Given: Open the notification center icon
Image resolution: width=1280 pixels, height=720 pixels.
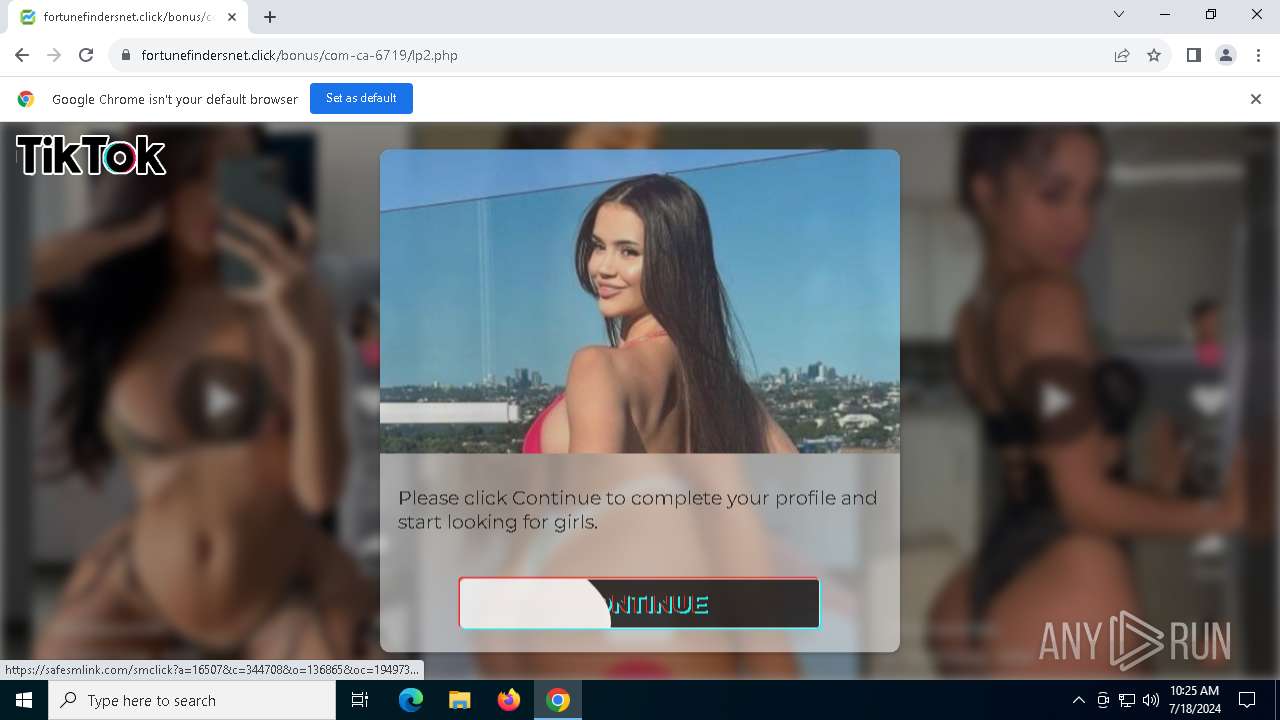Looking at the screenshot, I should (x=1247, y=700).
